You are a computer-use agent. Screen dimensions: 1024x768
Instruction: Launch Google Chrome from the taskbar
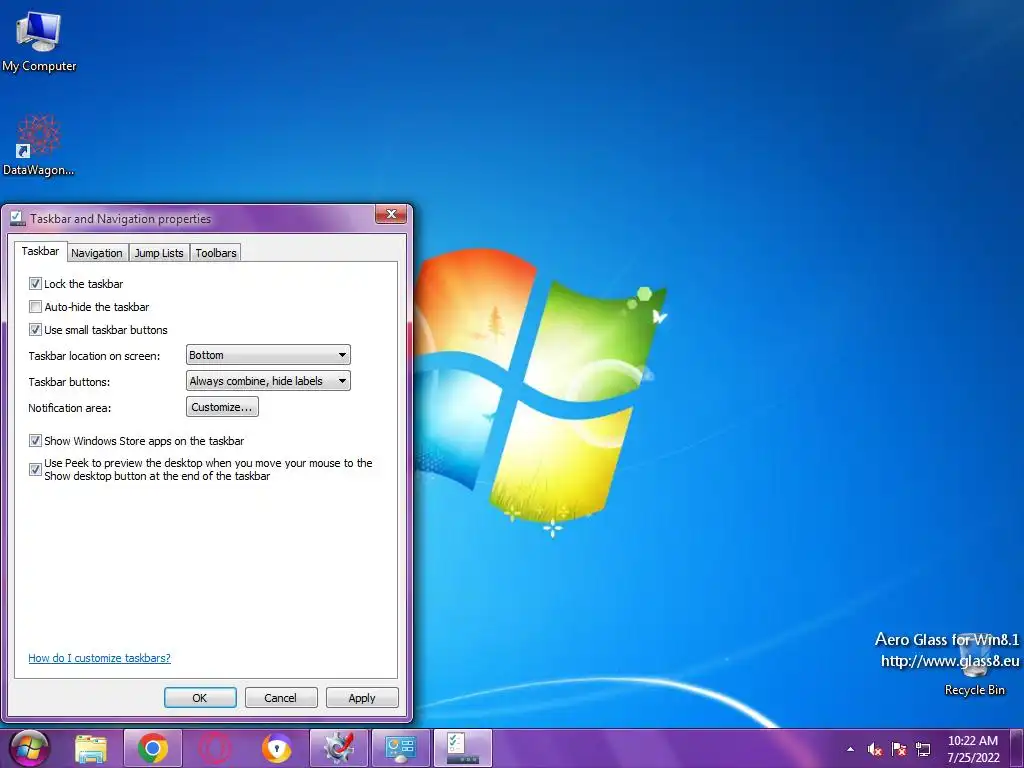tap(152, 748)
